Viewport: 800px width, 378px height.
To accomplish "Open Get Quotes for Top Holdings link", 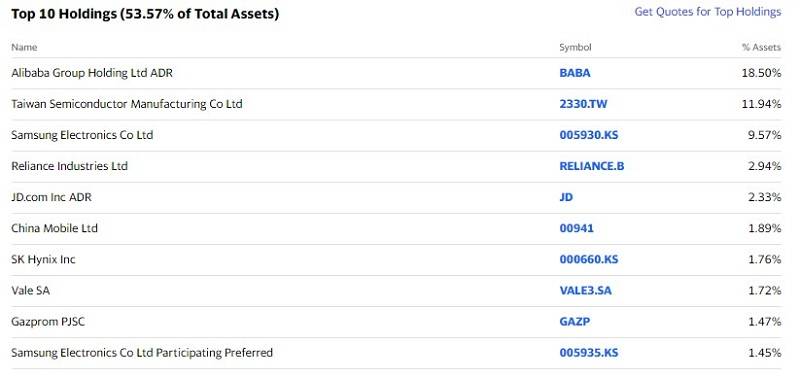I will coord(708,12).
